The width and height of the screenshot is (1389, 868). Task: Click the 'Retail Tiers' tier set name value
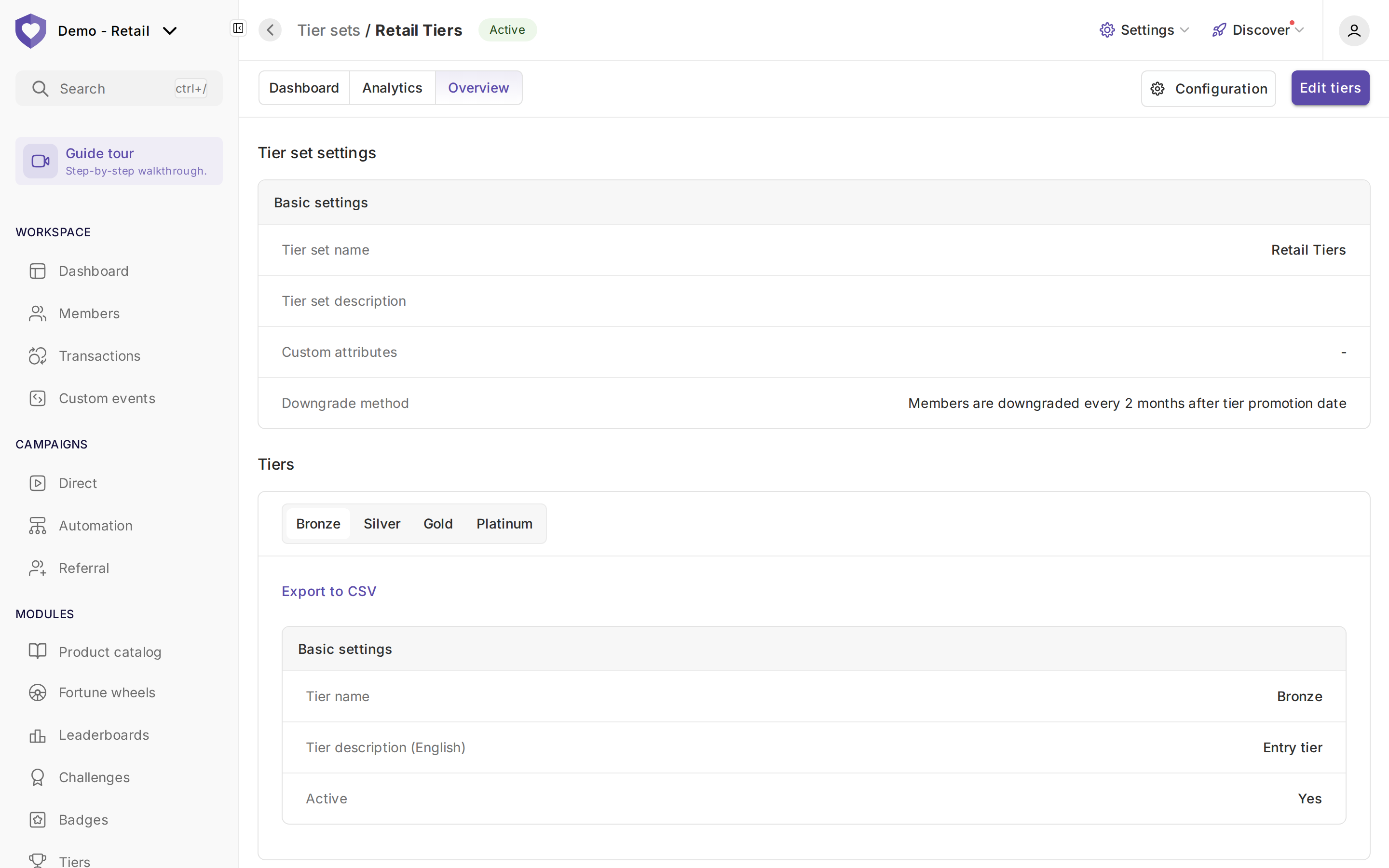point(1308,250)
